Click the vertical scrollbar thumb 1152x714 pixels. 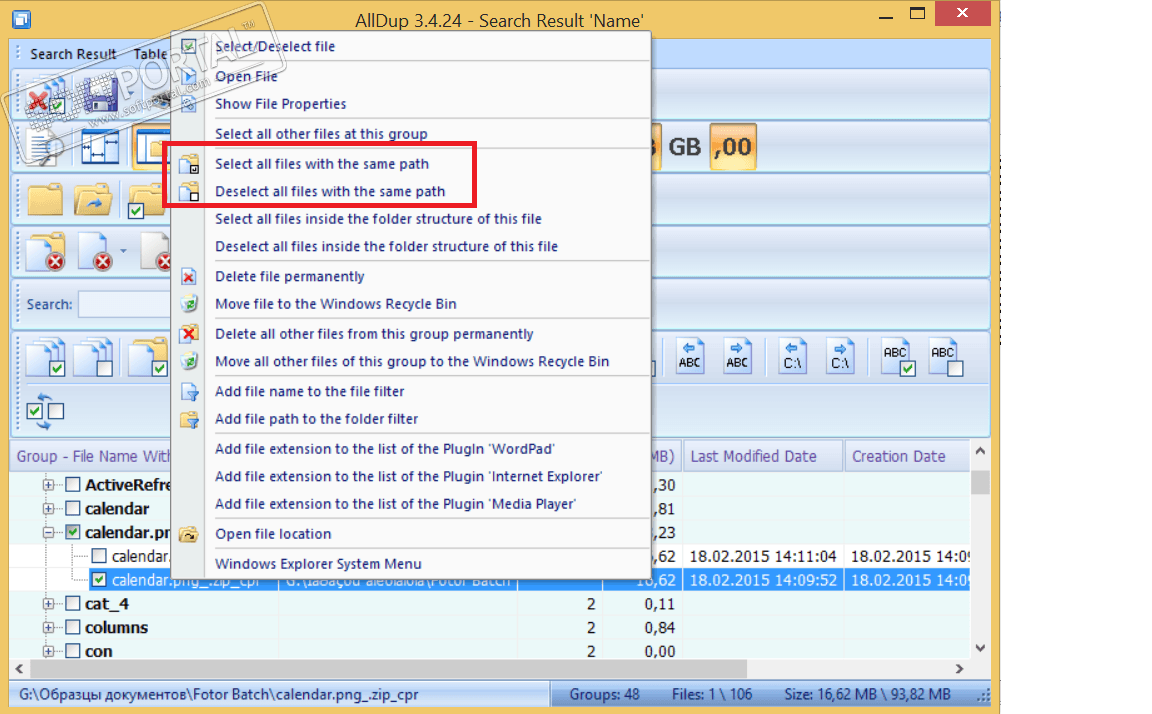click(x=980, y=482)
